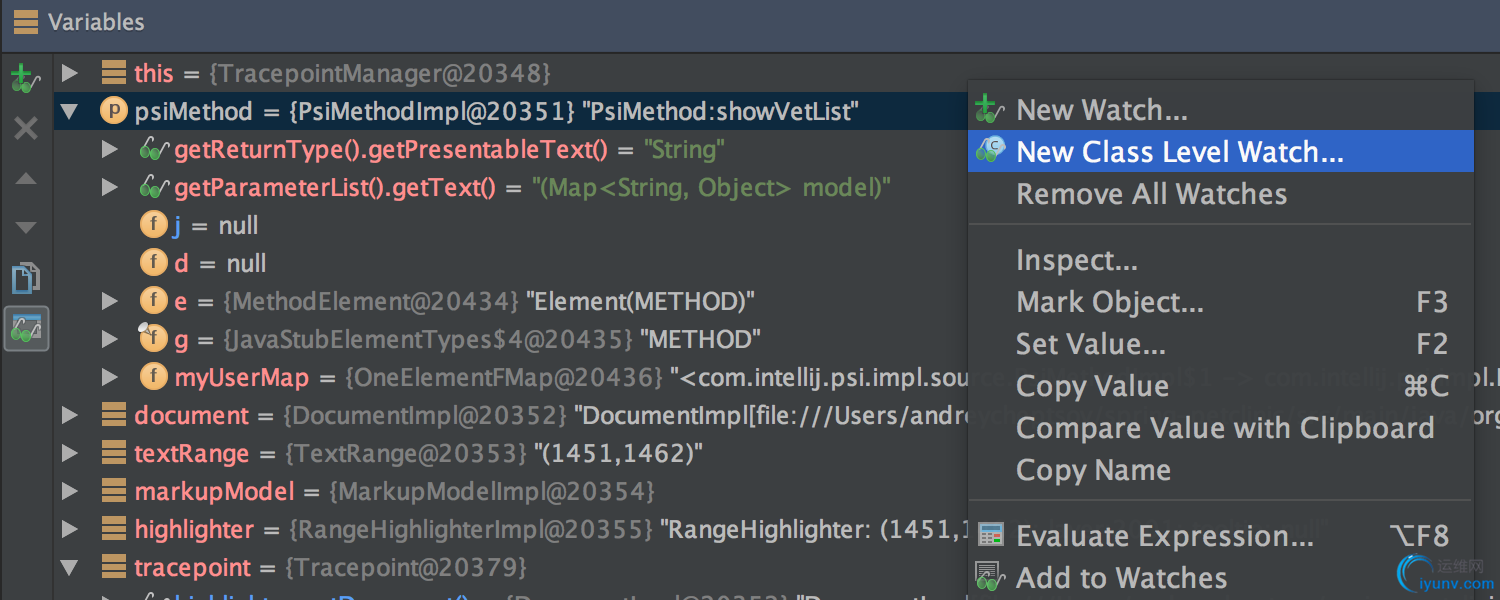Expand the textRange variable node
This screenshot has height=600, width=1500.
(x=69, y=453)
